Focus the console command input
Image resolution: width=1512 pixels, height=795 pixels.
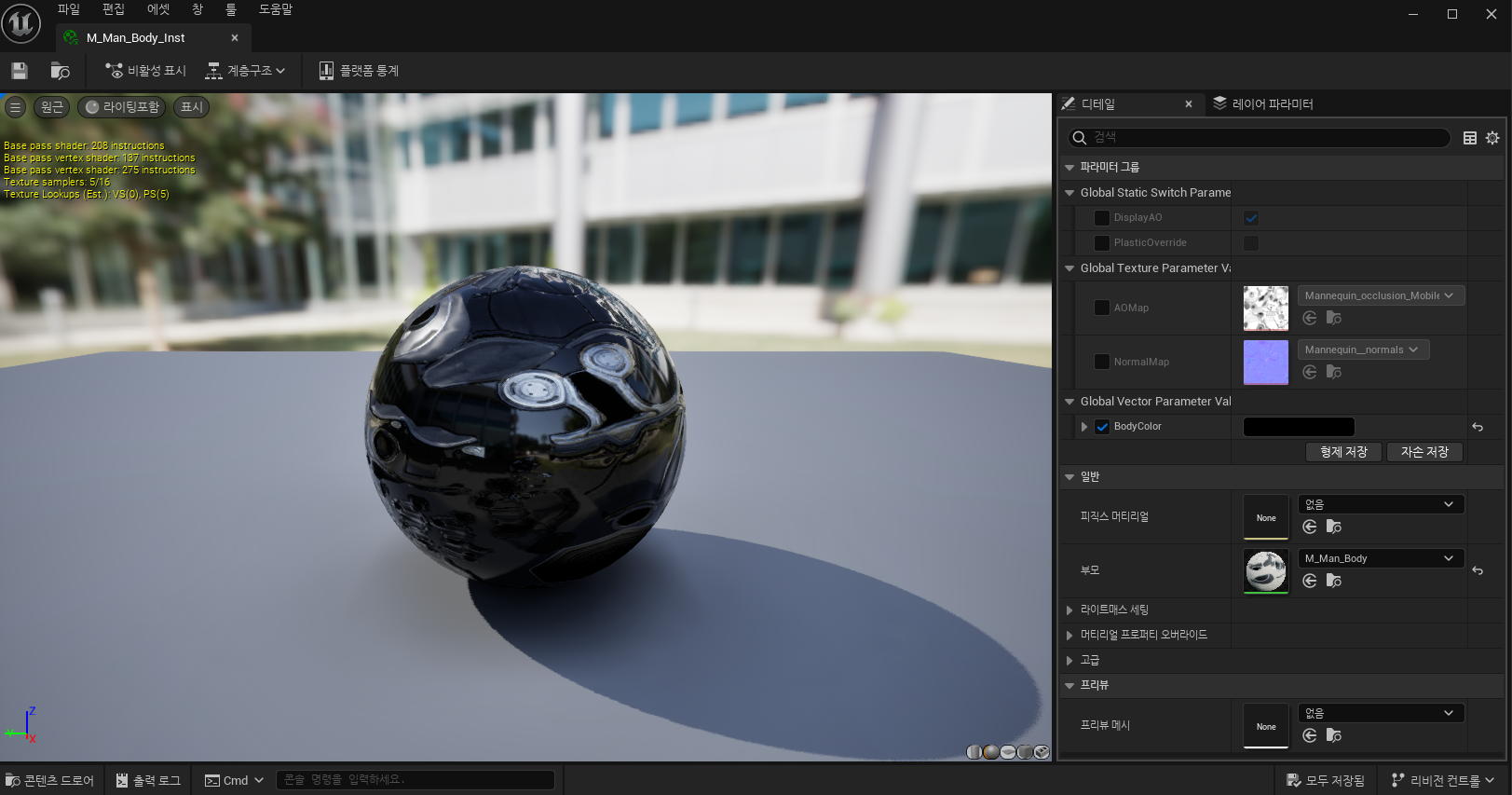pyautogui.click(x=415, y=780)
